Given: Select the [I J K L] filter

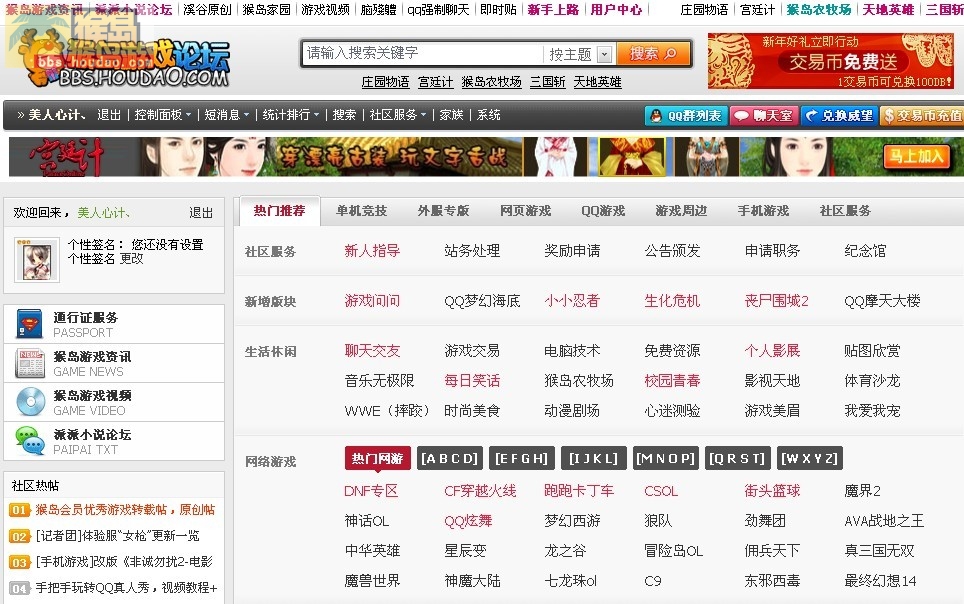Looking at the screenshot, I should point(594,458).
